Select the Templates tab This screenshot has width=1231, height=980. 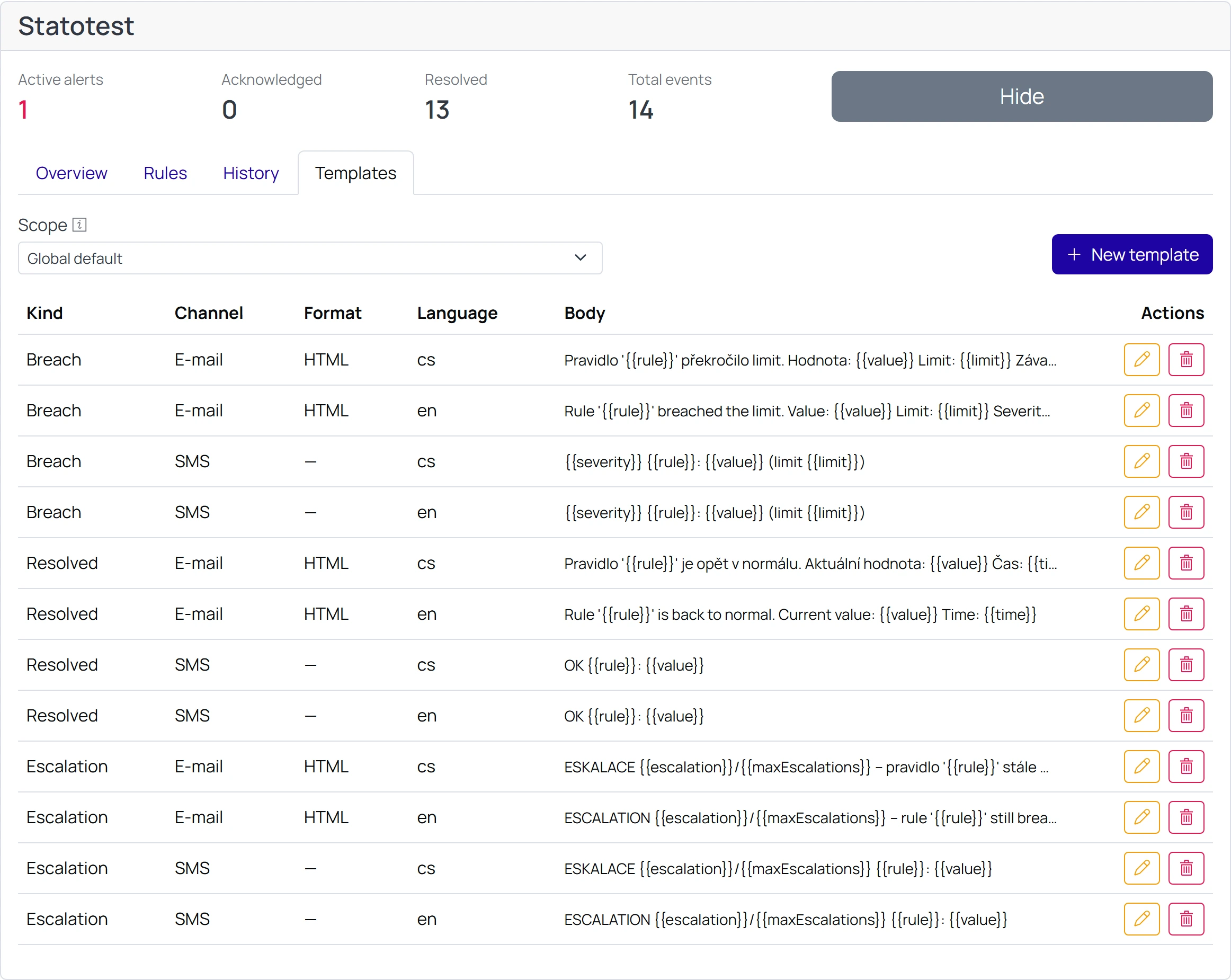(356, 173)
